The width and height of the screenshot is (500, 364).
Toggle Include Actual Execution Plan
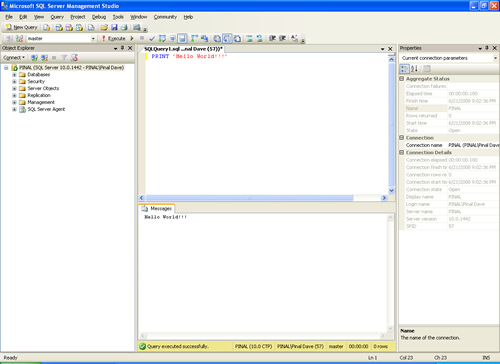(x=194, y=39)
